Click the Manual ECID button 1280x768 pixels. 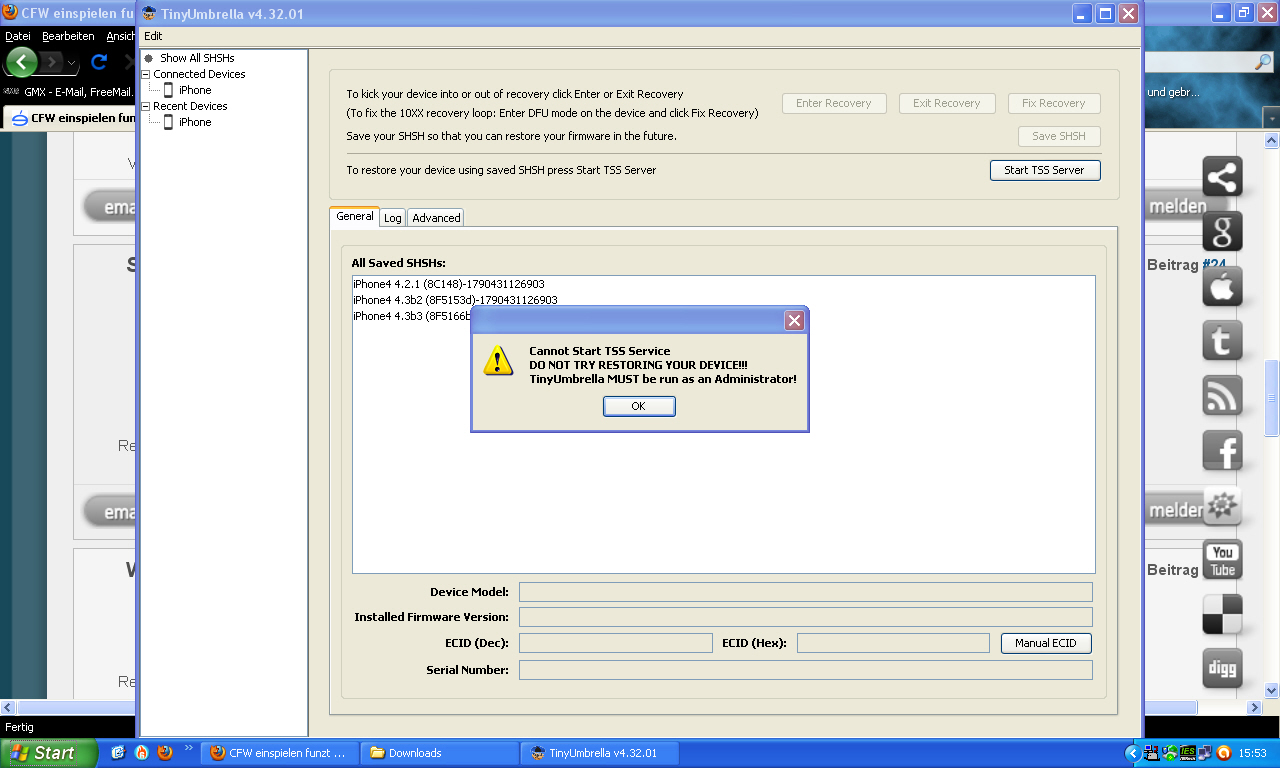[x=1045, y=643]
